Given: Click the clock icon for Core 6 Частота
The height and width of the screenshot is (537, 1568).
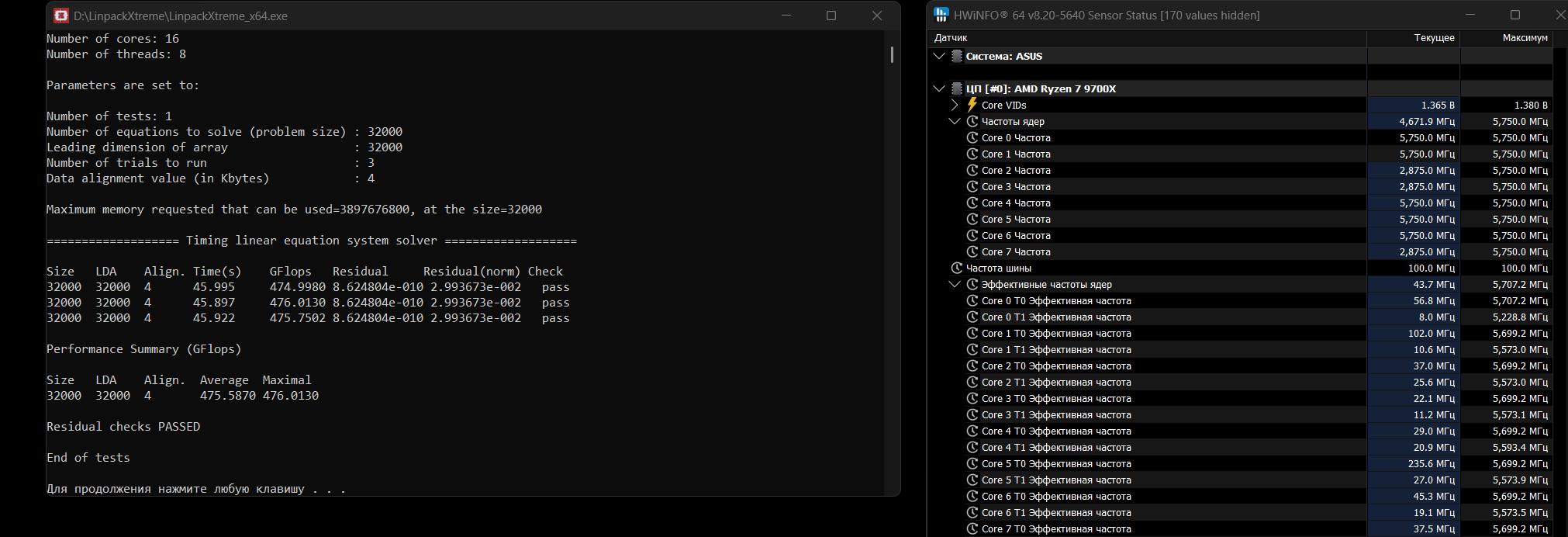Looking at the screenshot, I should [972, 235].
